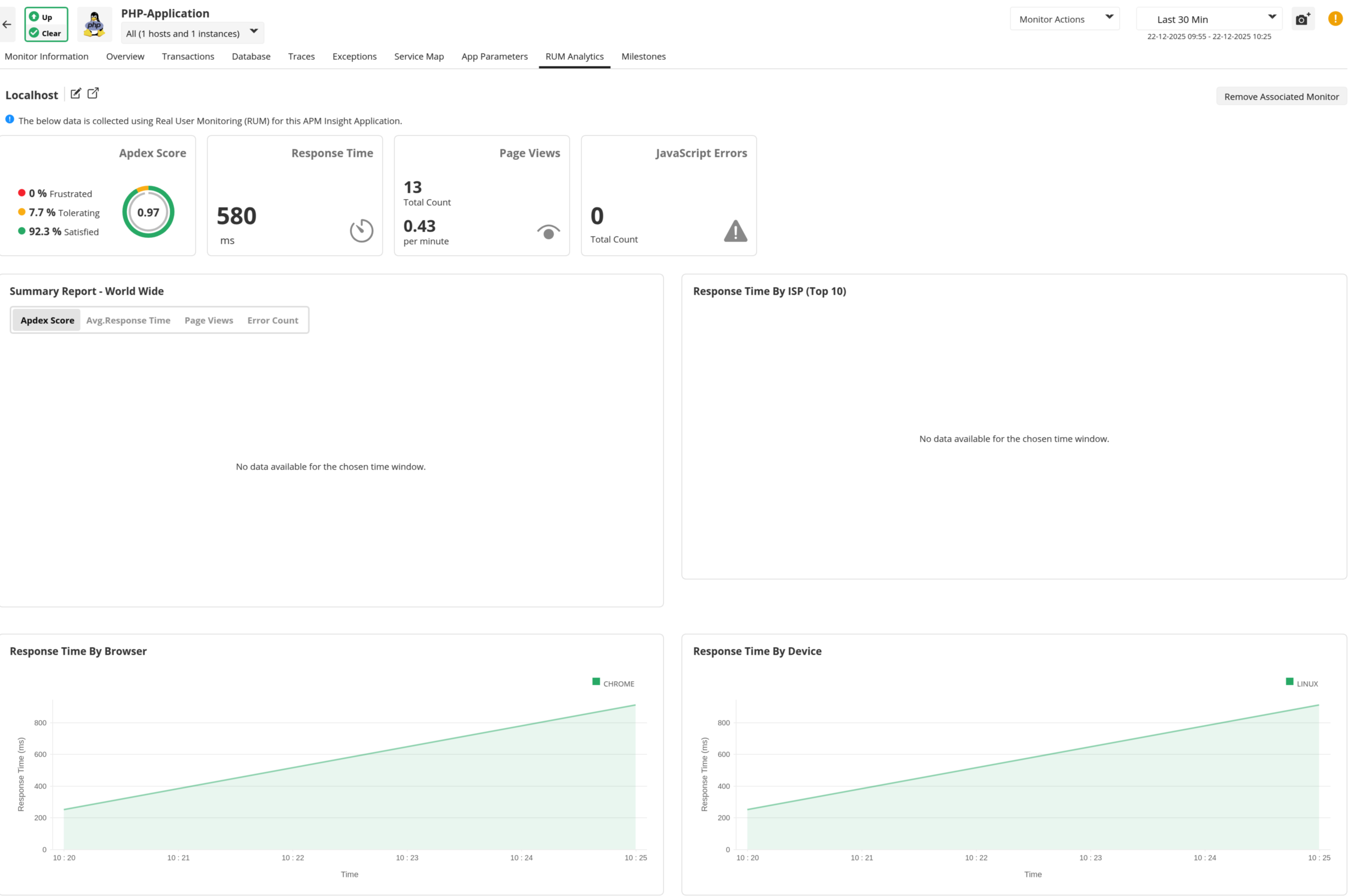Image resolution: width=1349 pixels, height=896 pixels.
Task: Click the eye icon in Page Views card
Action: point(548,232)
